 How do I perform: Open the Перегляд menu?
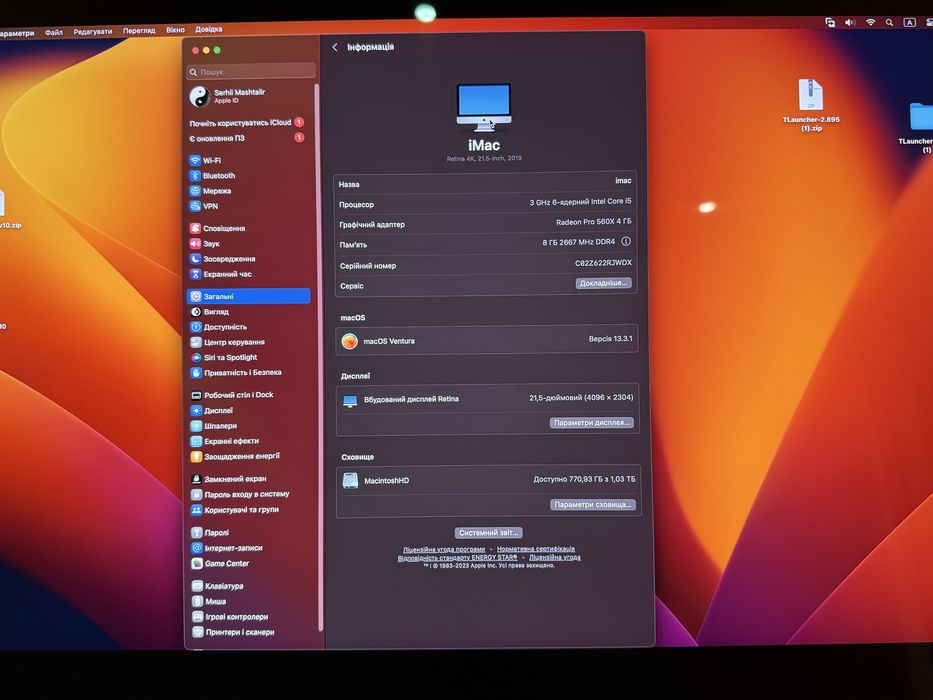[139, 30]
